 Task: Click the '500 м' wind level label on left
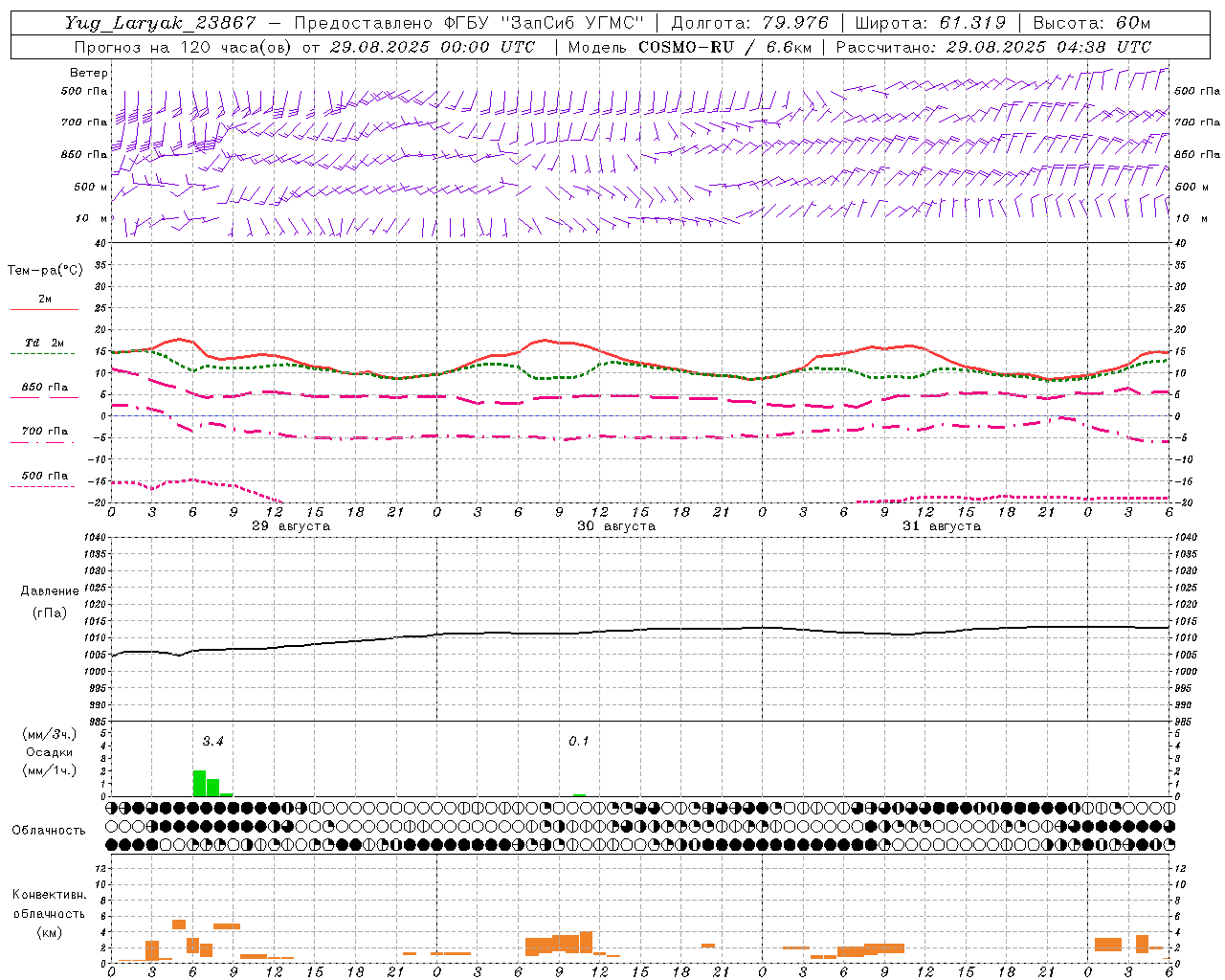[x=90, y=187]
